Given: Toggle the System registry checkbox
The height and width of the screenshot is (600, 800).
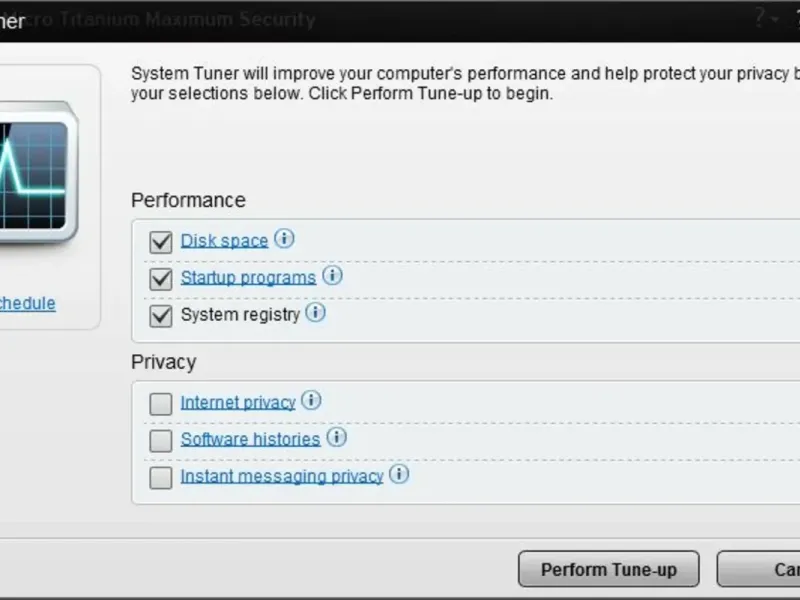Looking at the screenshot, I should 161,315.
